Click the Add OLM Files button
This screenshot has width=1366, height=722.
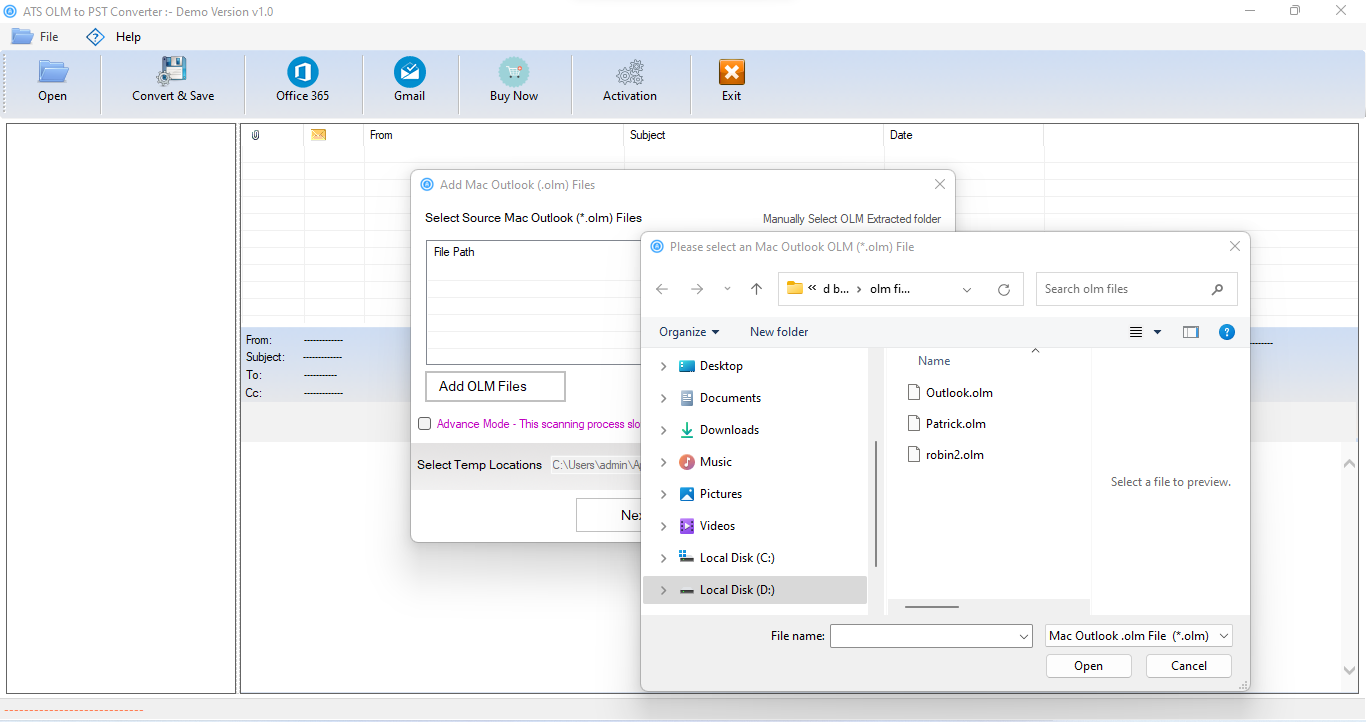coord(495,386)
